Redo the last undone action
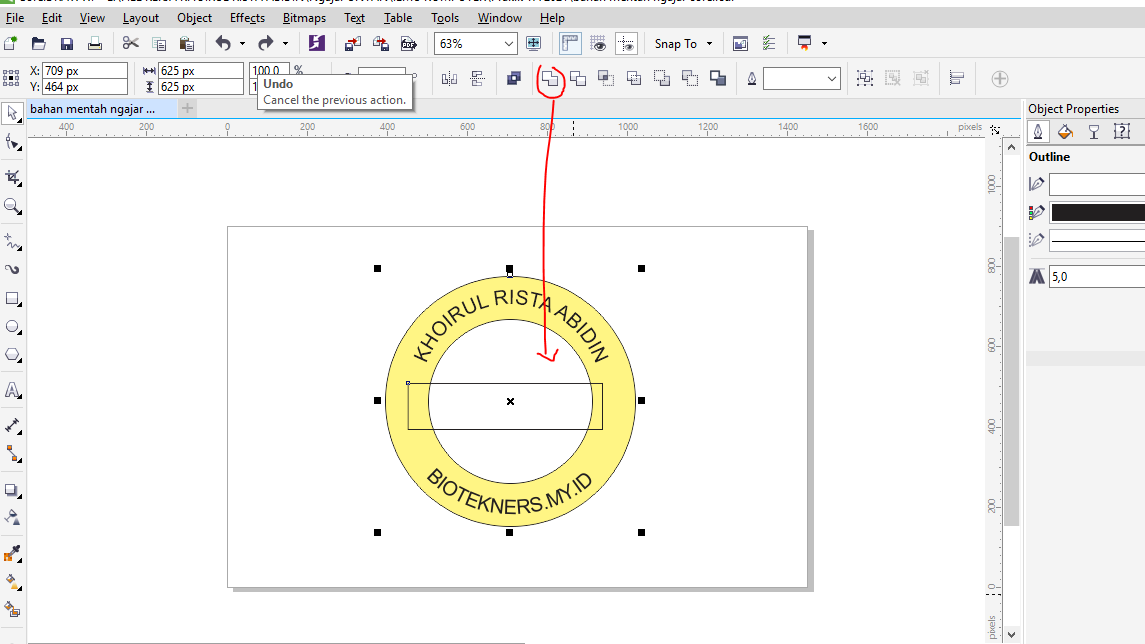 266,44
